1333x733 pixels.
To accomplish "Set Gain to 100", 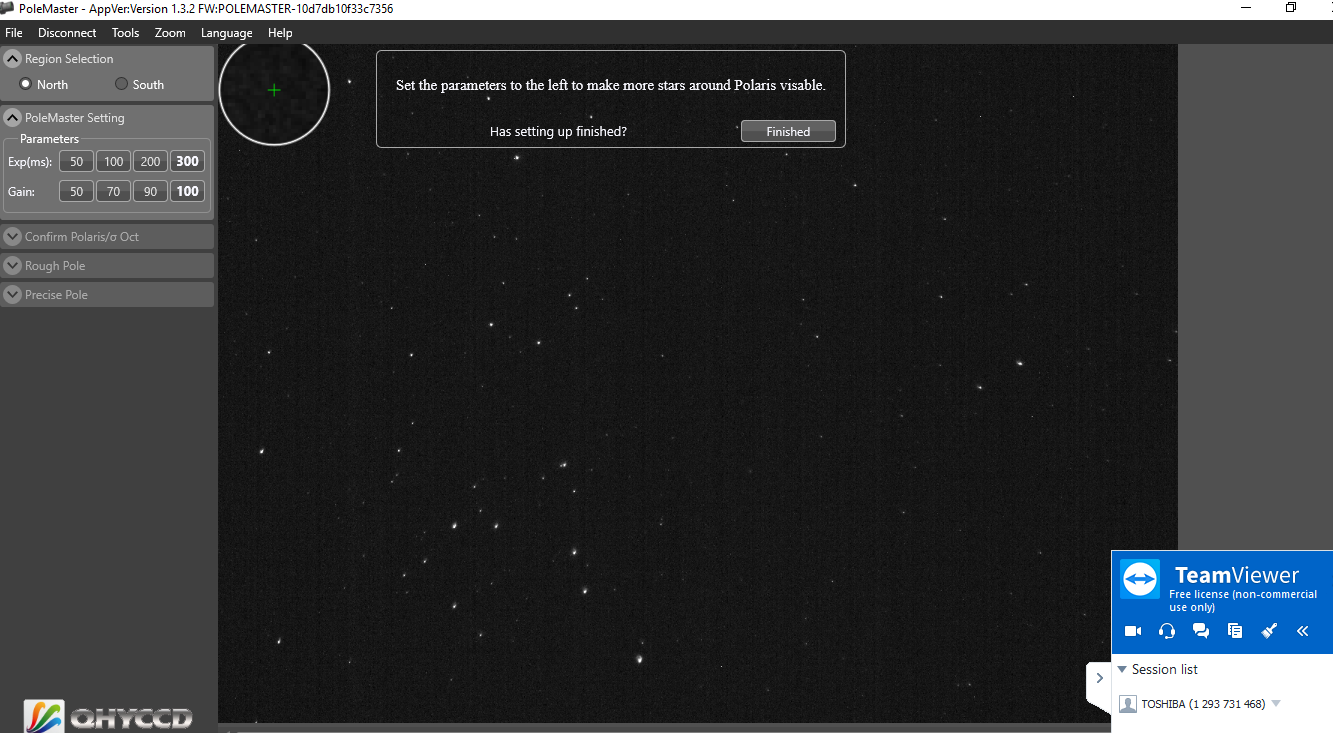I will tap(187, 191).
